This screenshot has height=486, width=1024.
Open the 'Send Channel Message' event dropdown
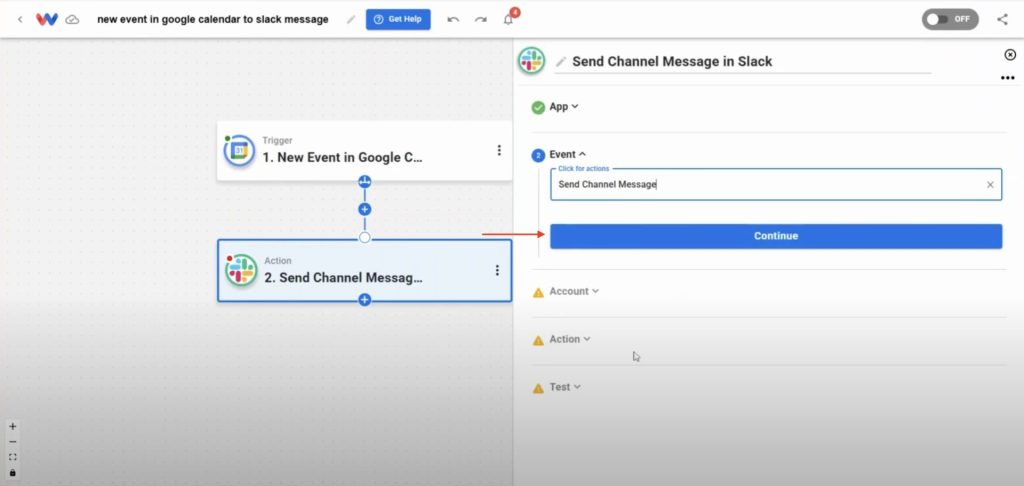[776, 185]
